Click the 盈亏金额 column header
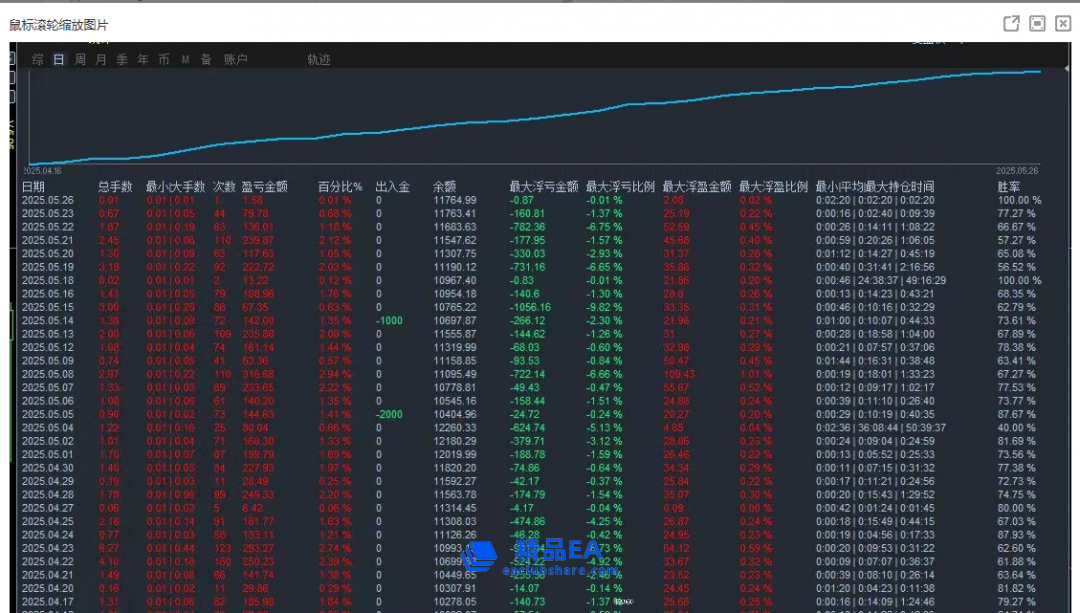Viewport: 1080px width, 613px height. [x=264, y=187]
